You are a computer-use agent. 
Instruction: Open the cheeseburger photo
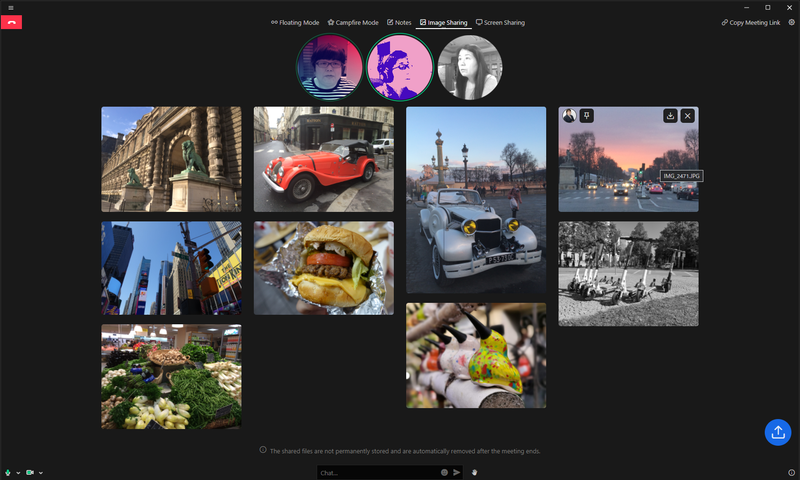point(324,268)
